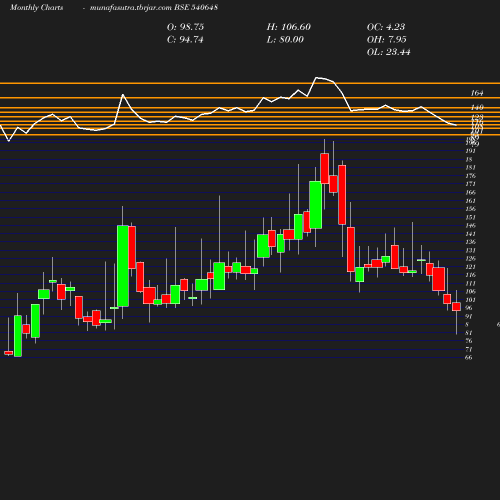The width and height of the screenshot is (500, 500).
Task: Select the open value O: 98.75
Action: point(185,27)
